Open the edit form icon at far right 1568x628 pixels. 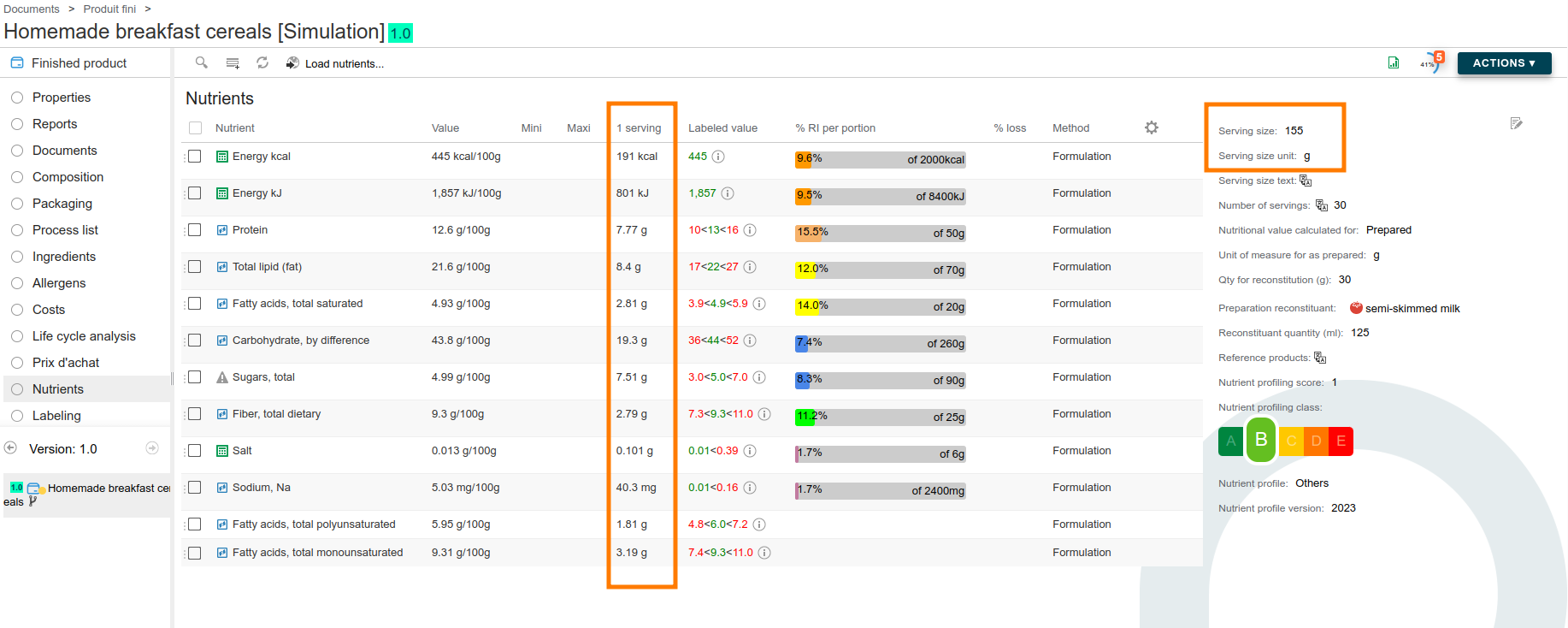click(1516, 123)
